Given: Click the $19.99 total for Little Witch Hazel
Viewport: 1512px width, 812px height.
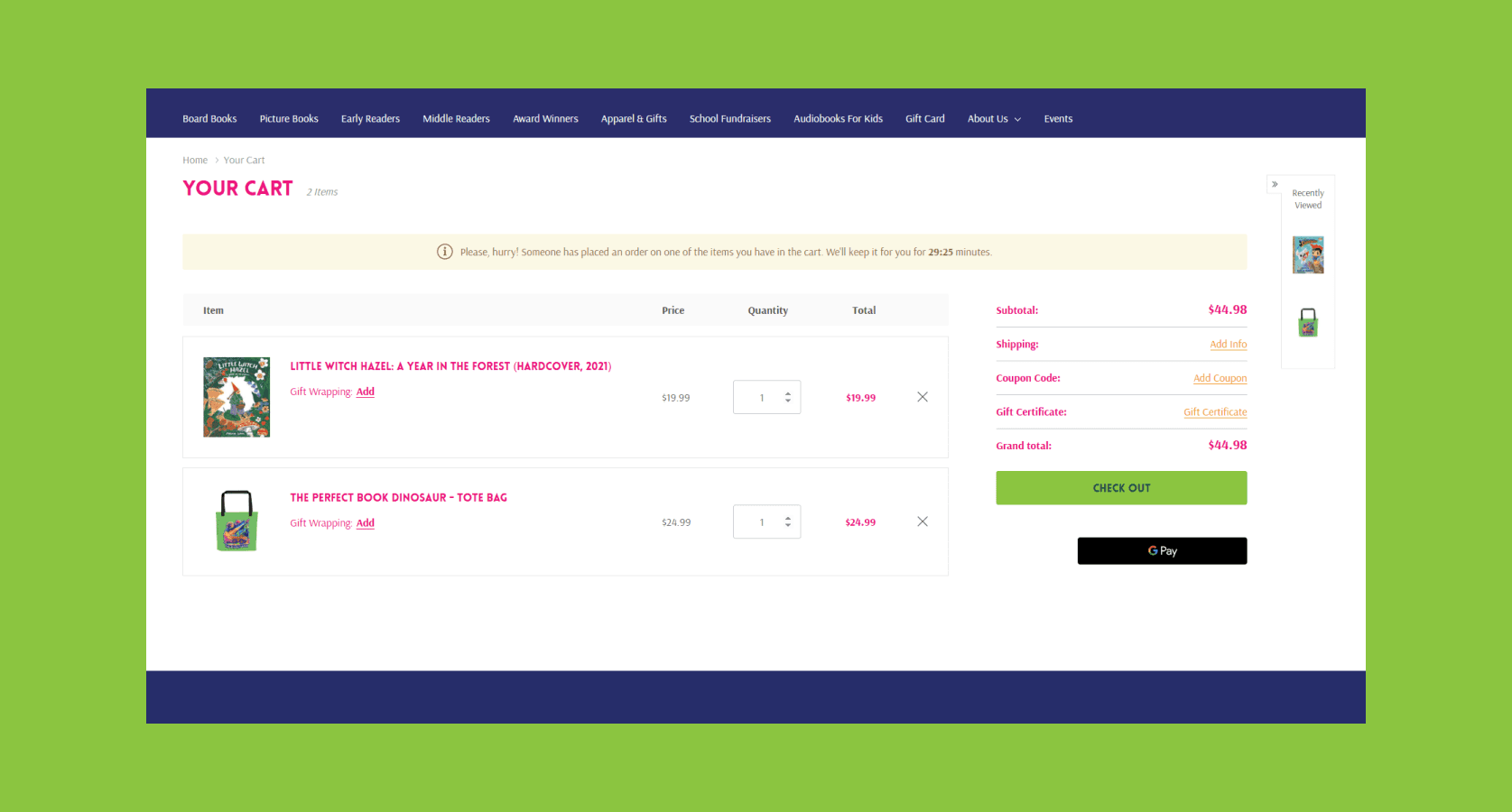Looking at the screenshot, I should (860, 398).
